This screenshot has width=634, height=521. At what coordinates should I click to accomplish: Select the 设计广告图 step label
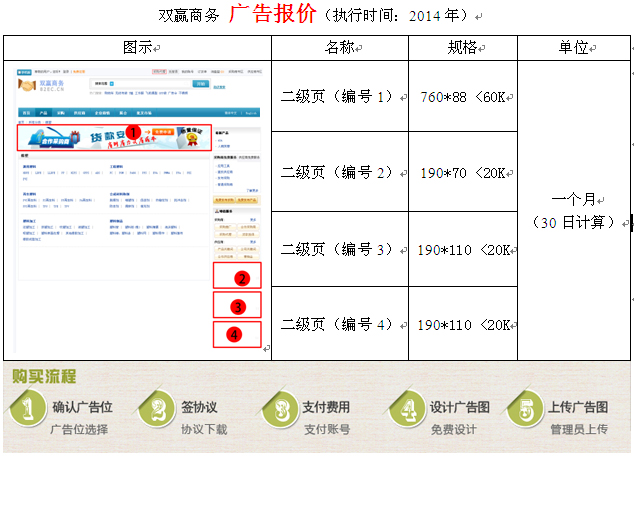click(459, 407)
